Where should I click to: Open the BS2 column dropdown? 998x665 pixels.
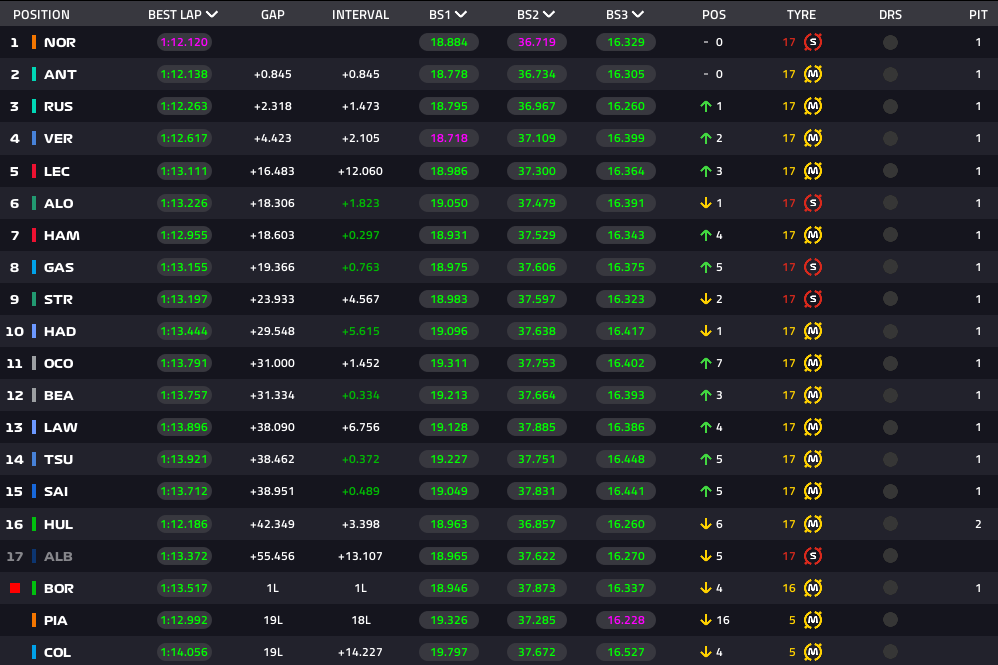tap(550, 15)
